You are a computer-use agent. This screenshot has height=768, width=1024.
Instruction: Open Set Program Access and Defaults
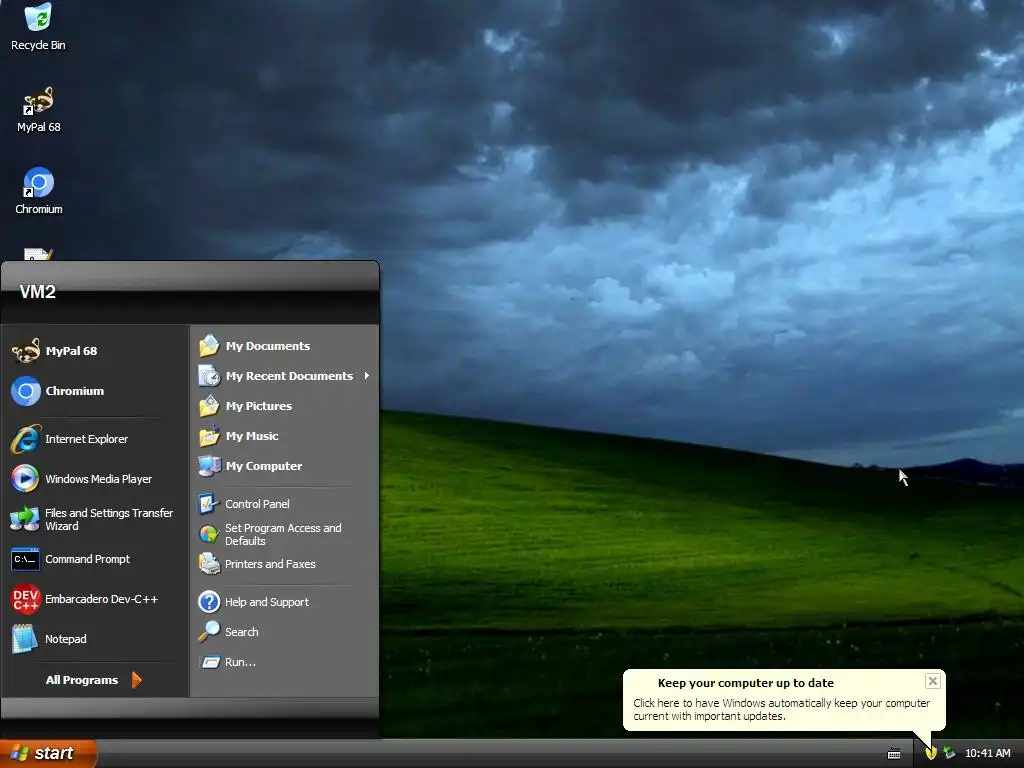(x=284, y=534)
